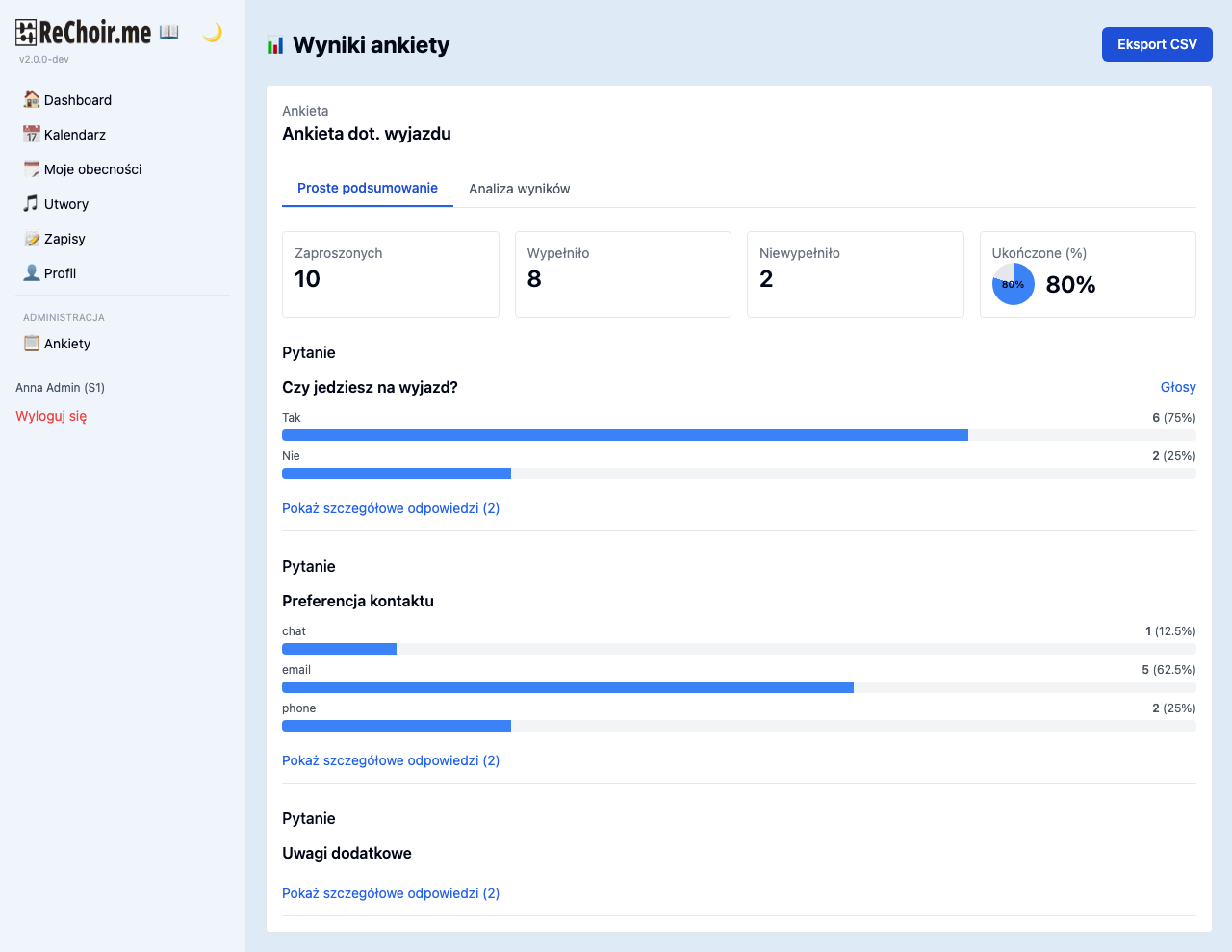Click the Profil person icon

(x=32, y=272)
